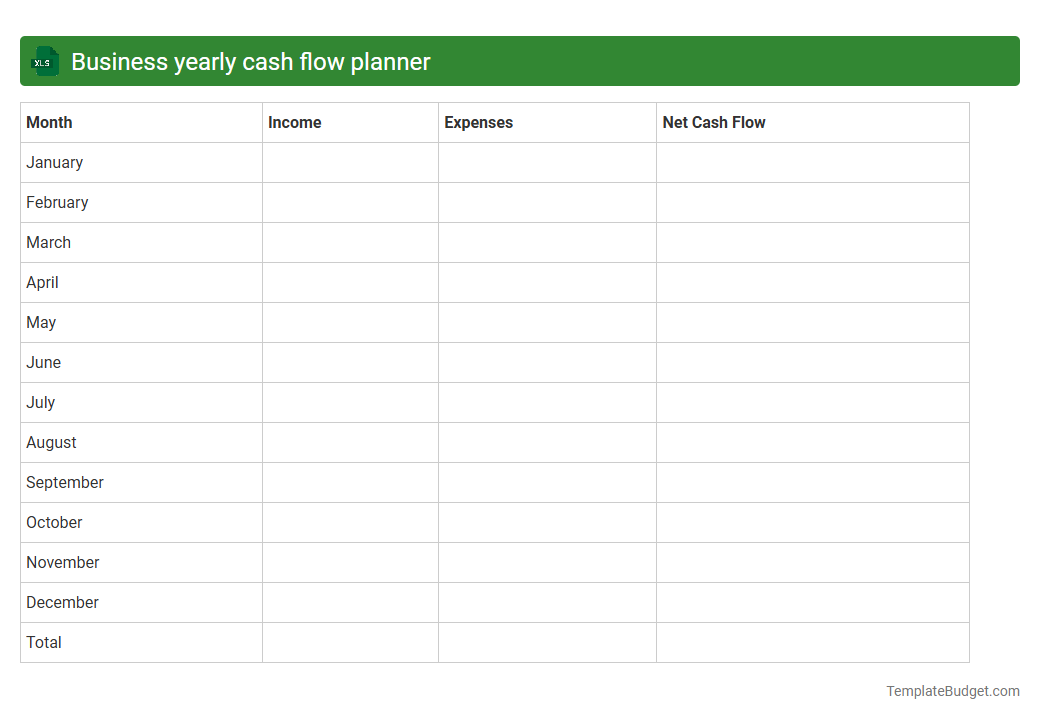Select the April month label

[42, 282]
